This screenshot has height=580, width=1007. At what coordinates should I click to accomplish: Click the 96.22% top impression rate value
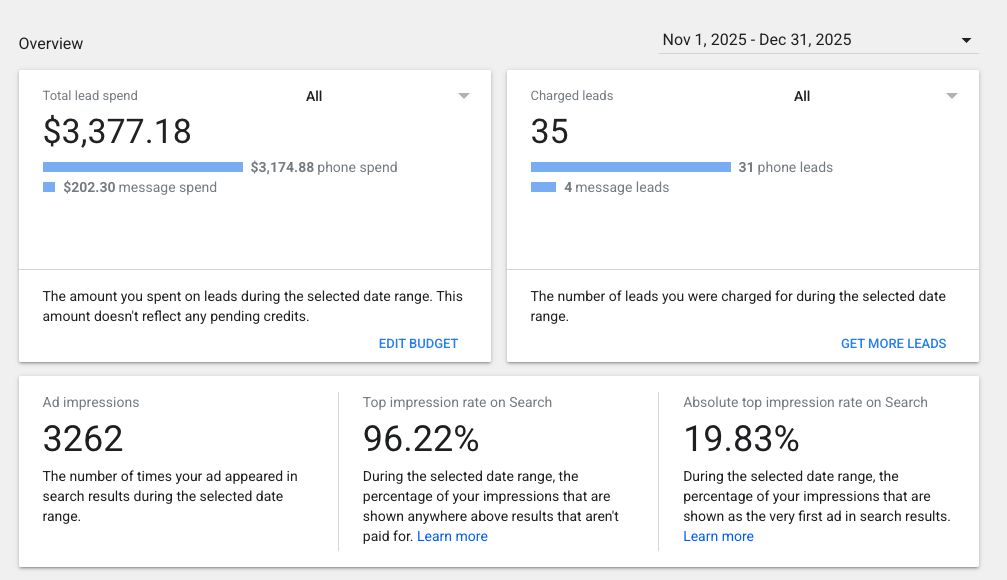click(421, 439)
